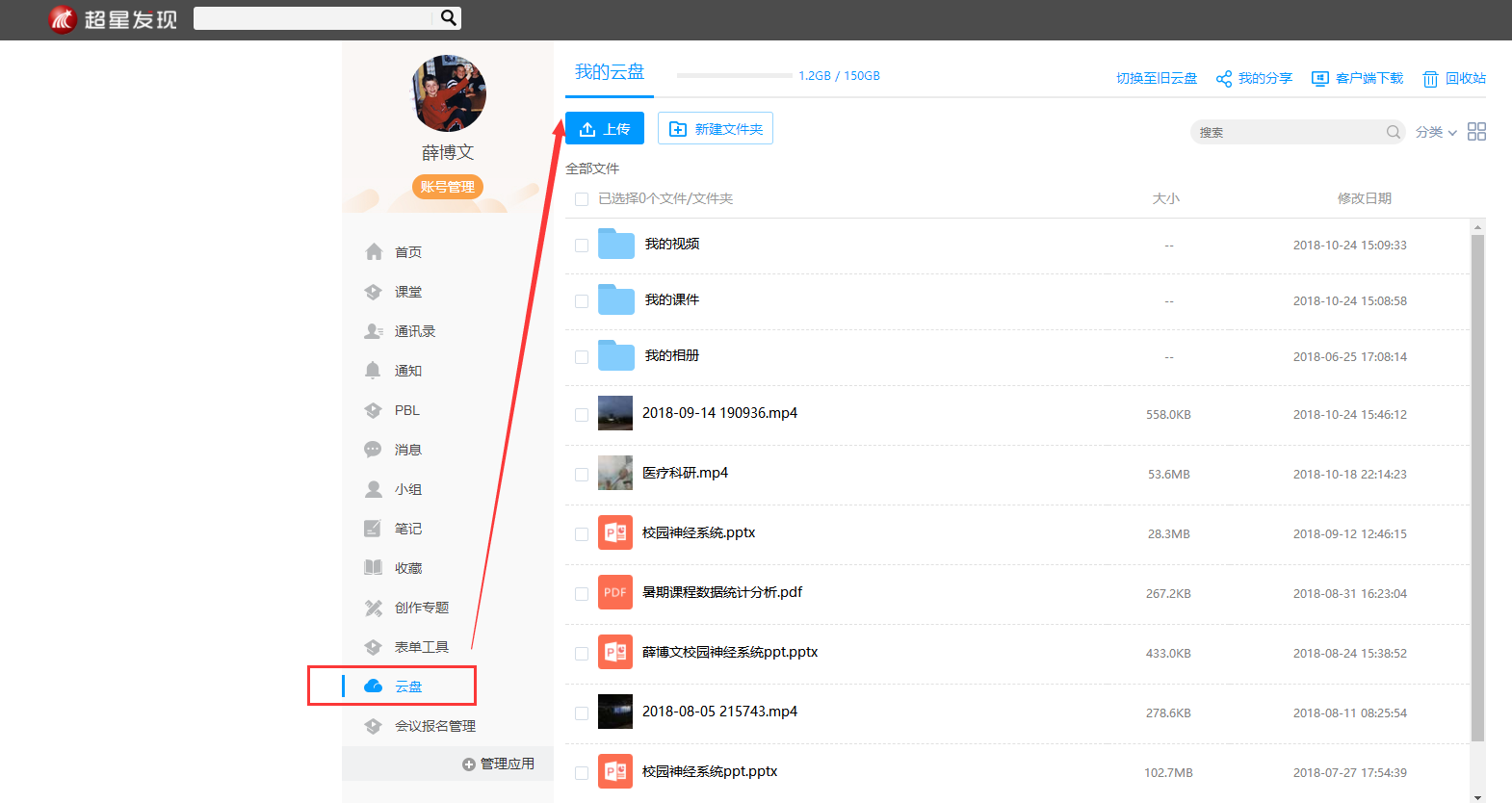Click the storage usage progress bar

pyautogui.click(x=735, y=75)
